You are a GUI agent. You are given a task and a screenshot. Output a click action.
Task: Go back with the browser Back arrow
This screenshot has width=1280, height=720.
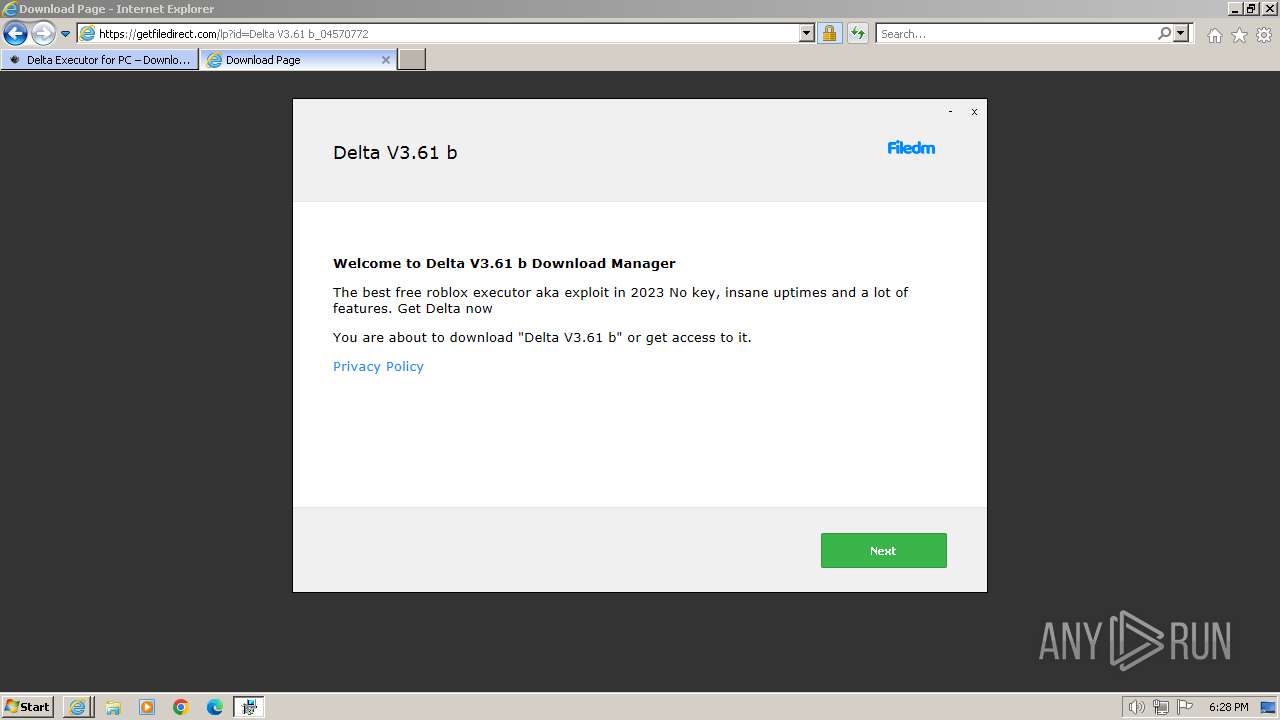[x=15, y=34]
